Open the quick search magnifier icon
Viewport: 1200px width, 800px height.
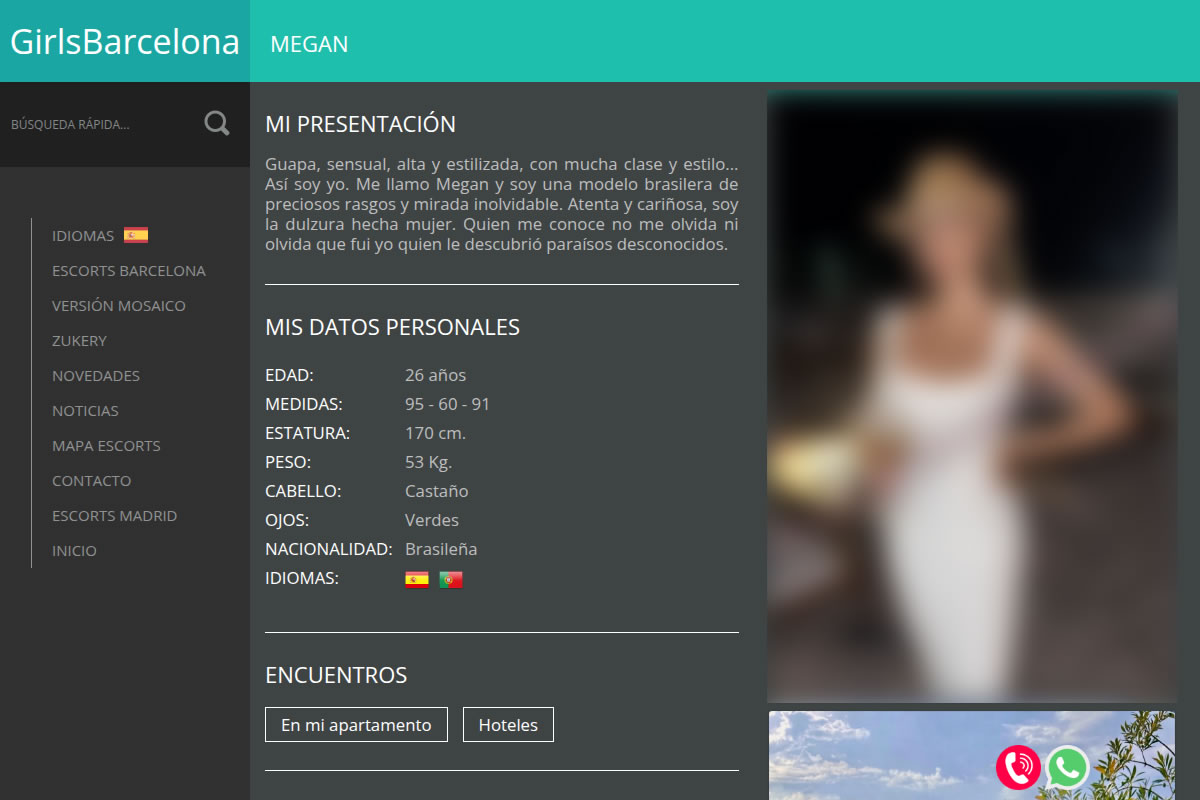pos(216,122)
